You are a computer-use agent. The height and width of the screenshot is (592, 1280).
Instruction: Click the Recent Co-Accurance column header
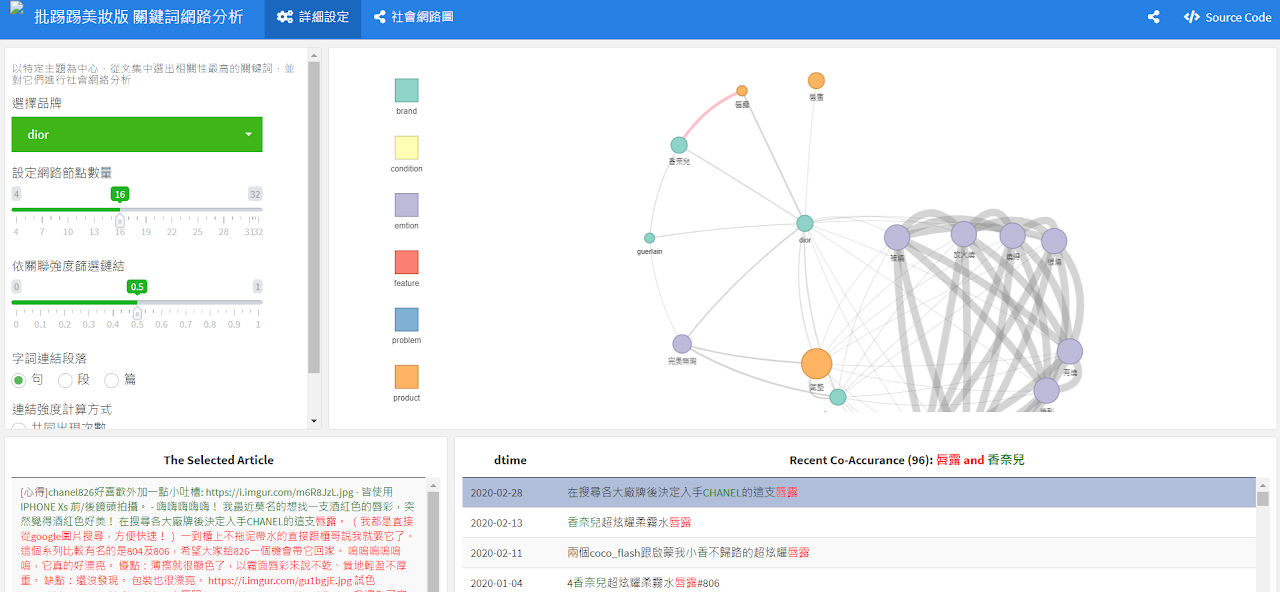tap(907, 460)
